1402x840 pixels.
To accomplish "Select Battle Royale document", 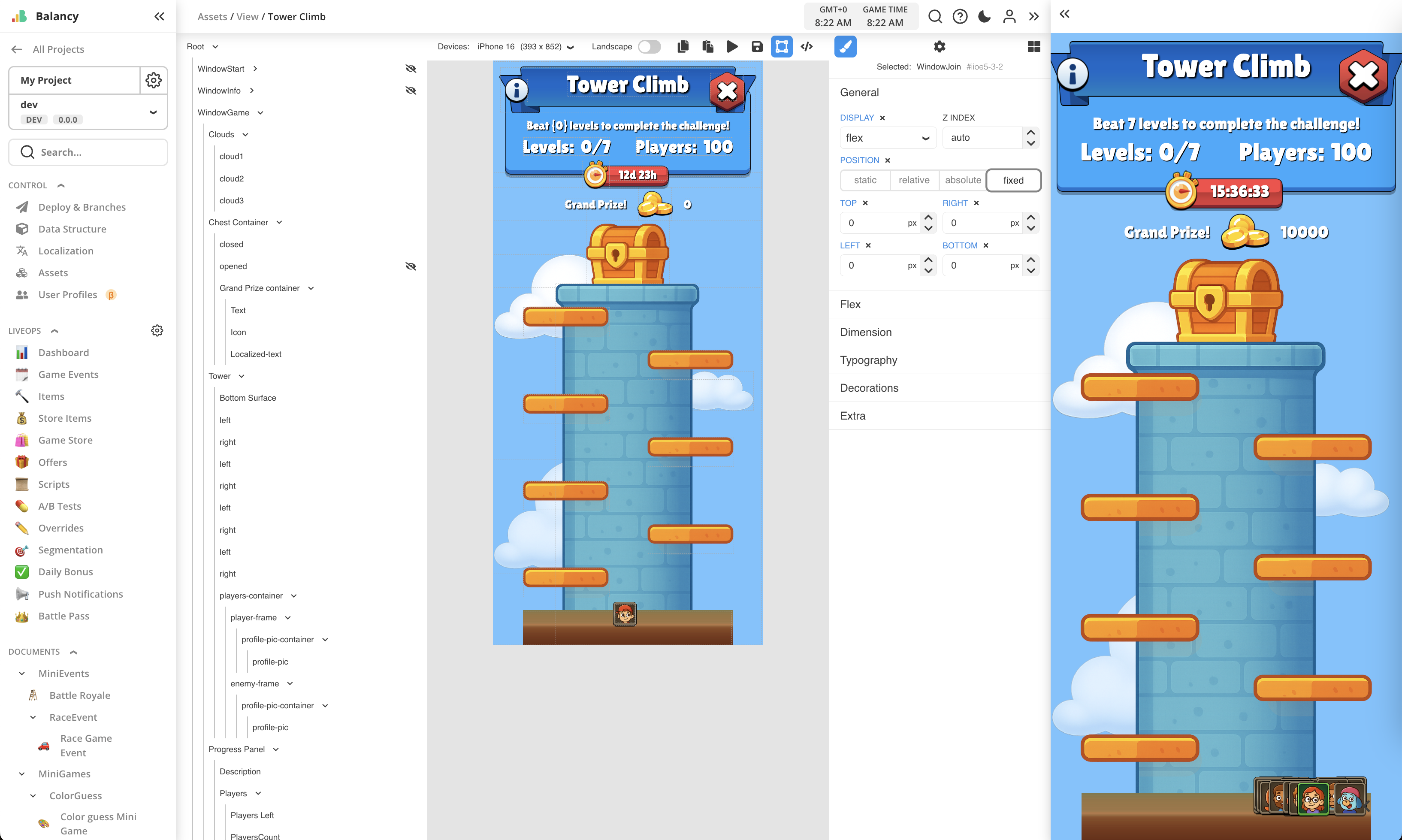I will (79, 695).
